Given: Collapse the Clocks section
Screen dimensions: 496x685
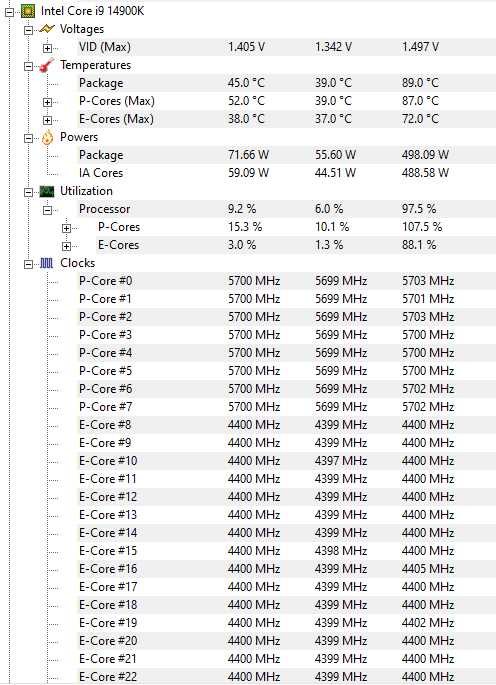Looking at the screenshot, I should [x=28, y=264].
